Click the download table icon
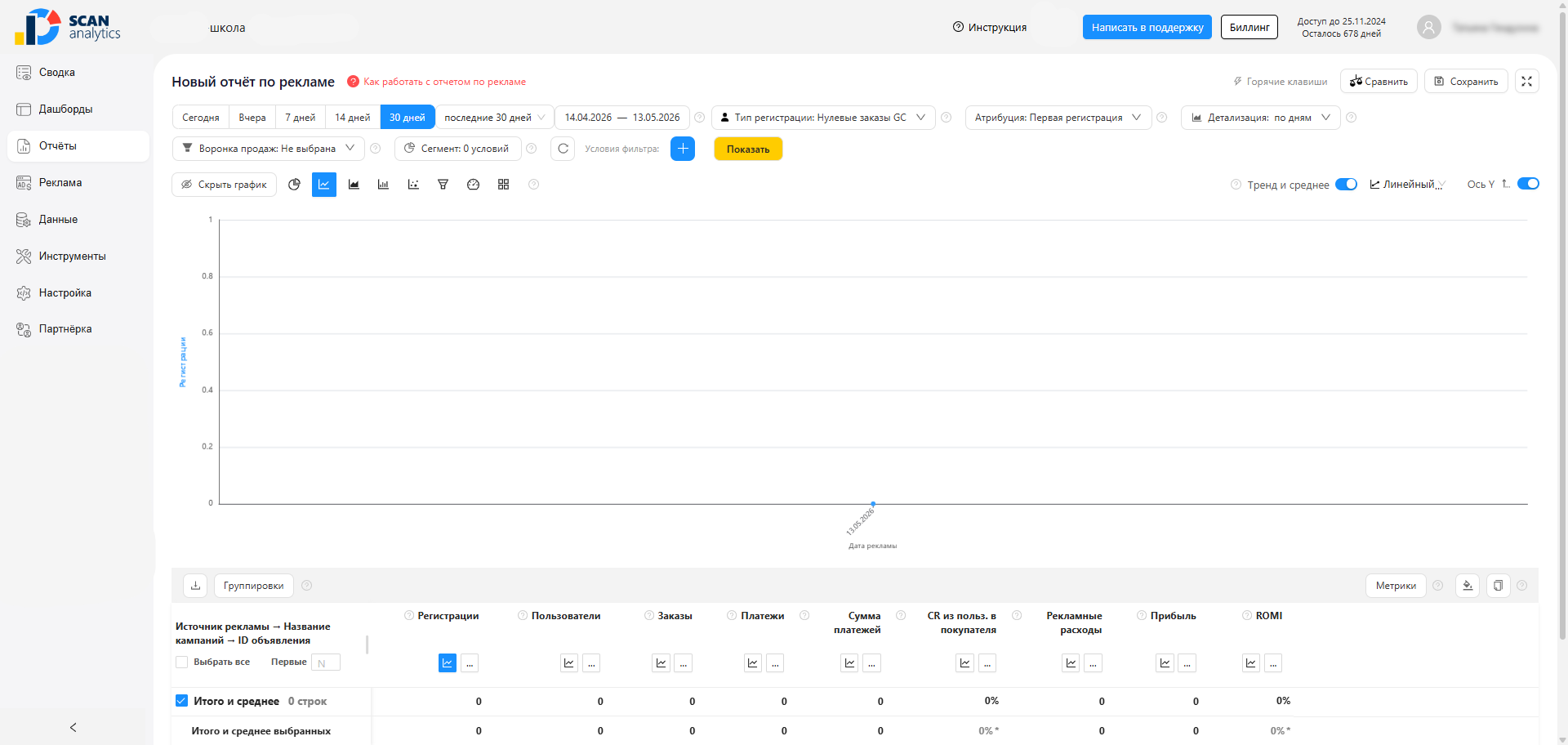The width and height of the screenshot is (1568, 745). (x=195, y=586)
